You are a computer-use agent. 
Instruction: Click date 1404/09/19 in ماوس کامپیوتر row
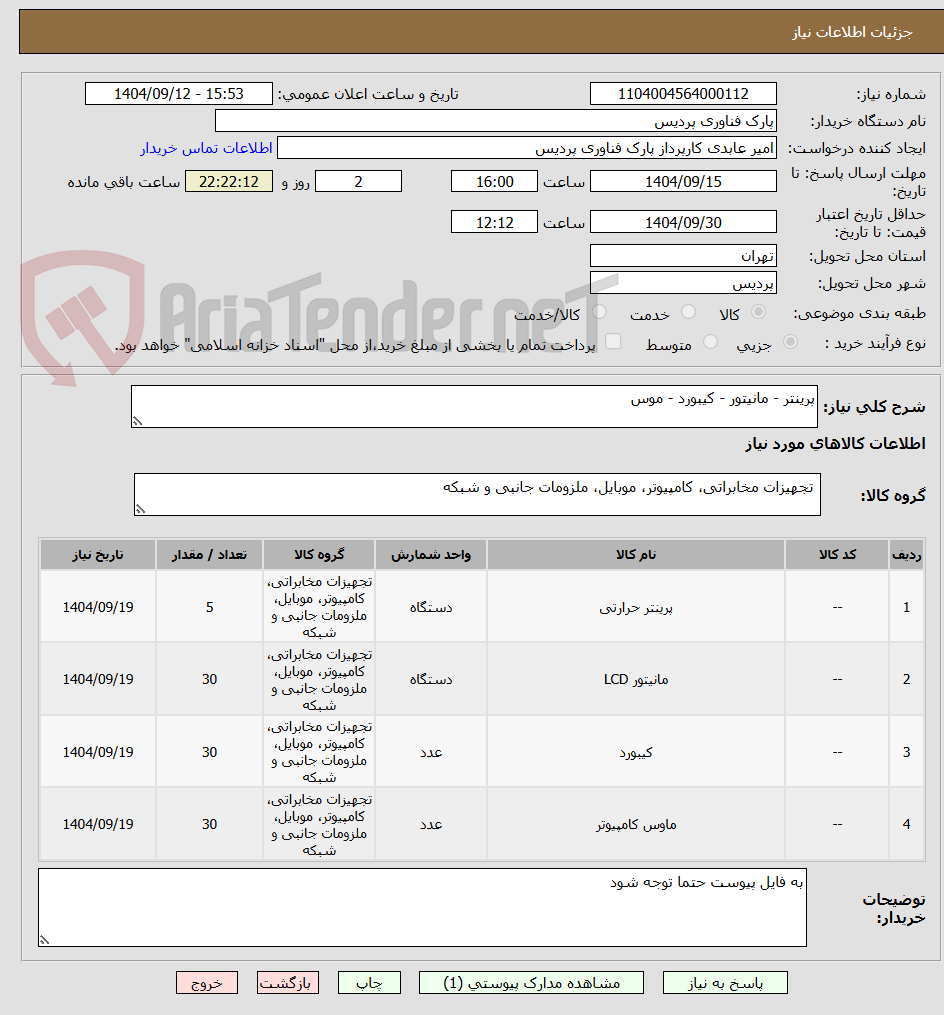tap(98, 824)
